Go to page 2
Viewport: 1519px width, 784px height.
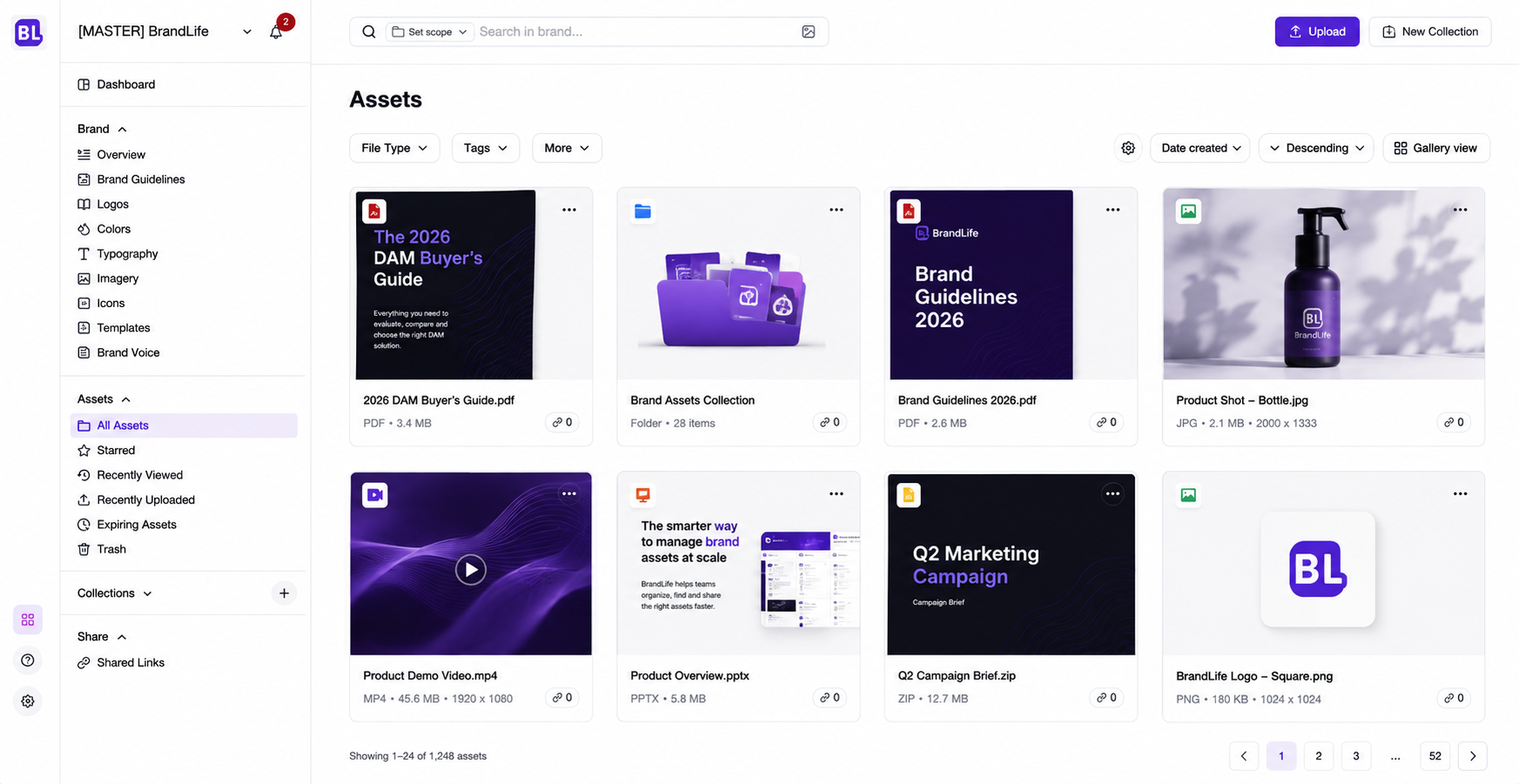(1319, 756)
